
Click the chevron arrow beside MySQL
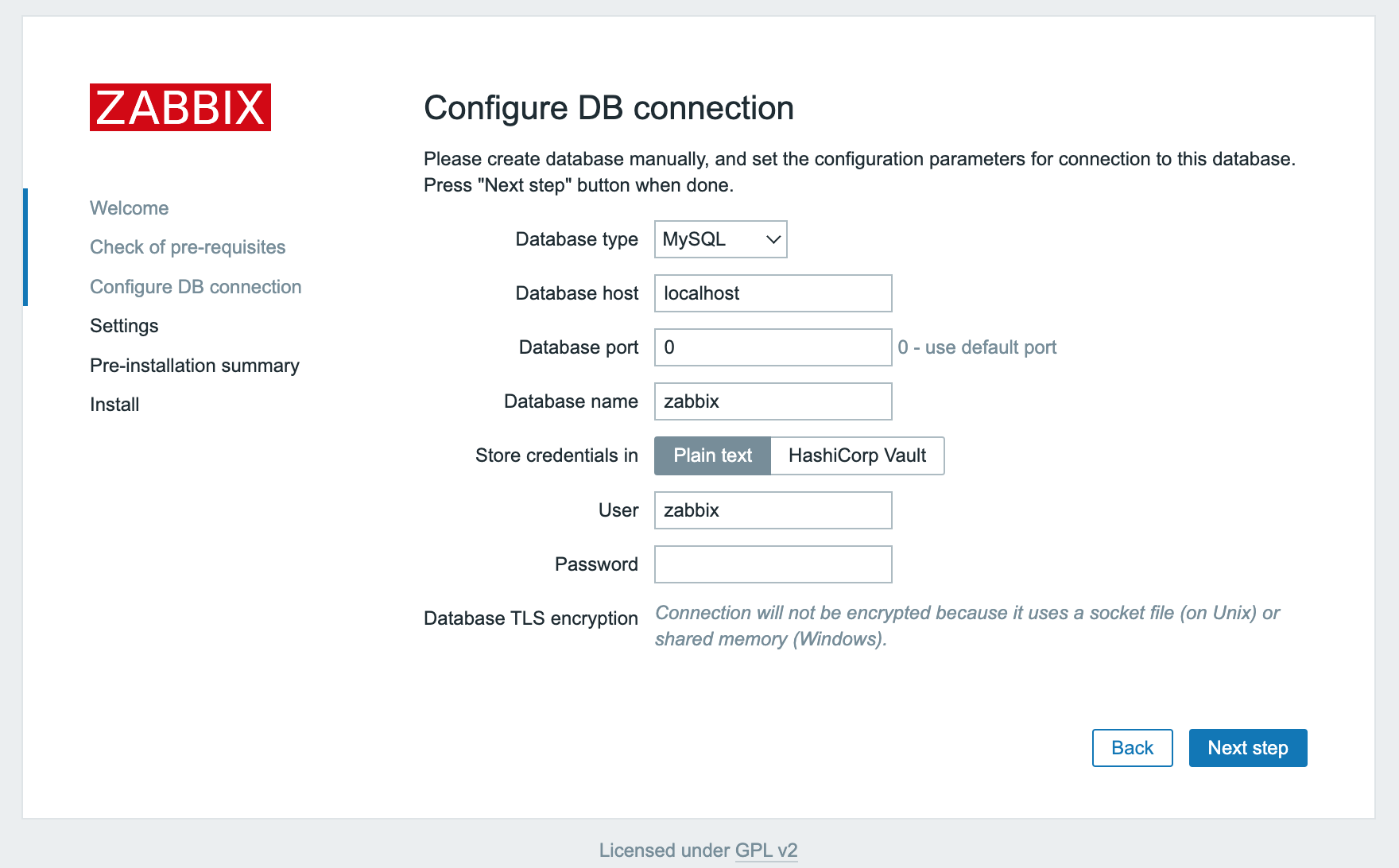coord(773,239)
